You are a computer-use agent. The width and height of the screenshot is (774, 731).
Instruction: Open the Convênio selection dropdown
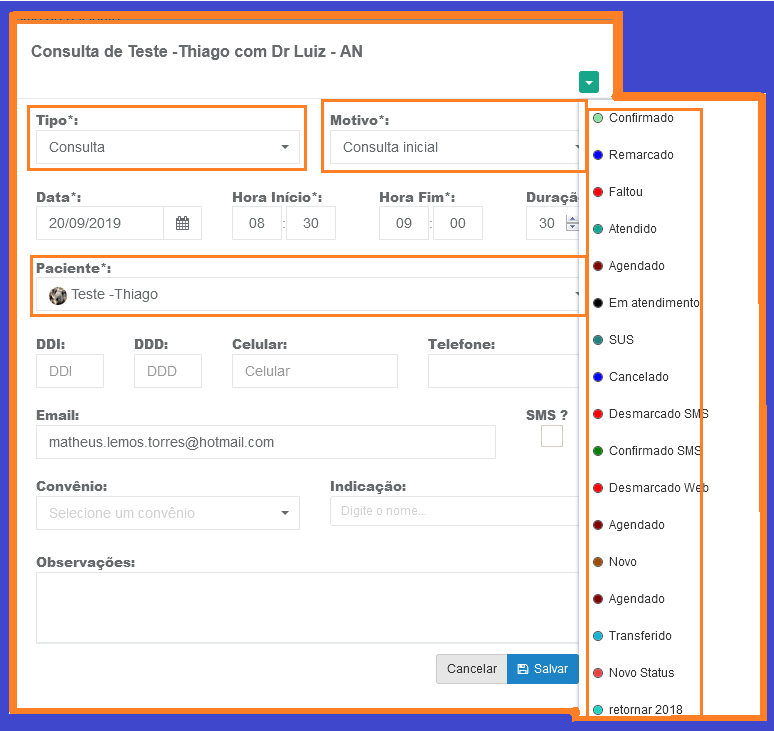tap(167, 513)
